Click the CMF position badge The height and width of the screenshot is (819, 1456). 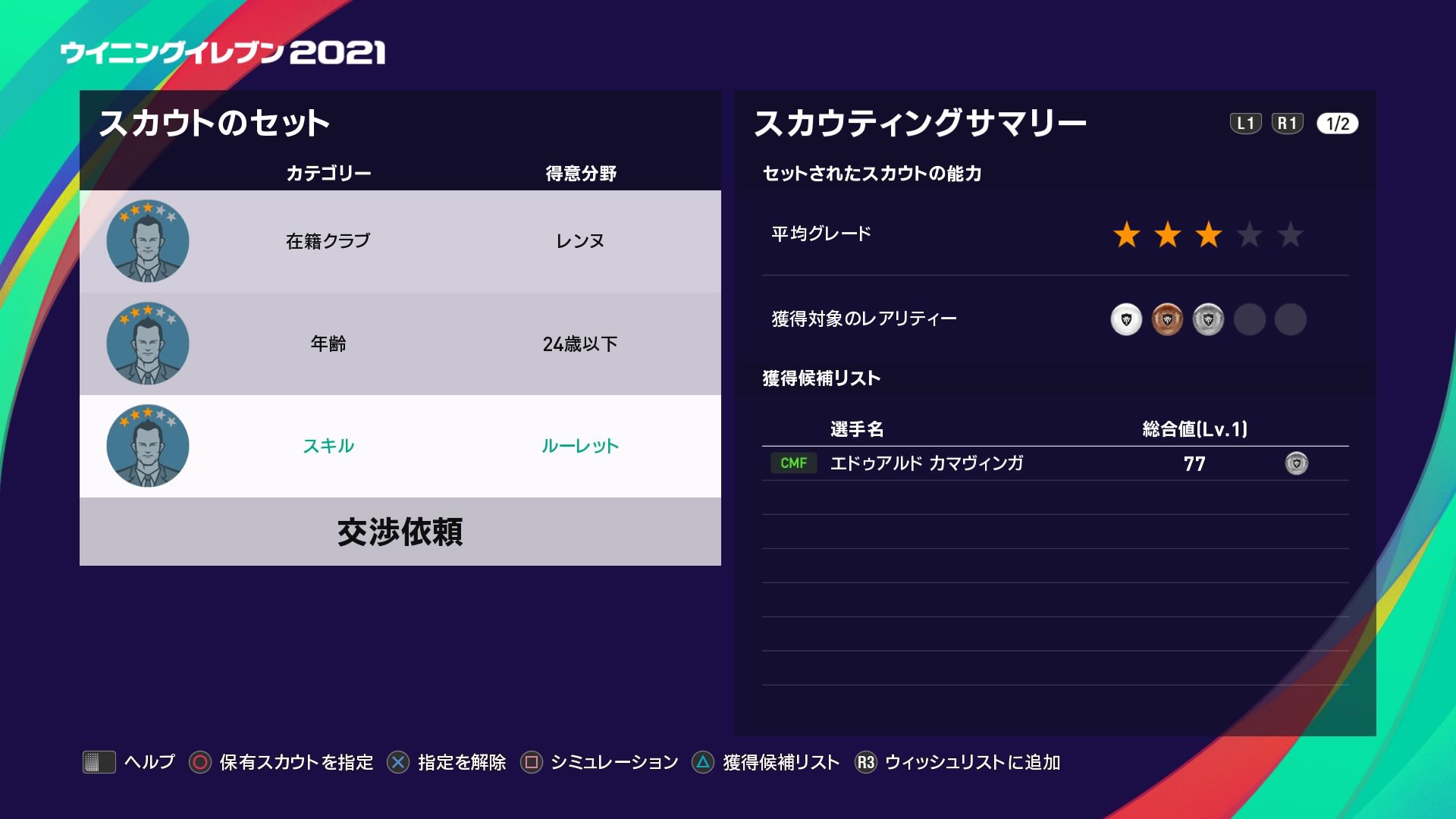[793, 463]
